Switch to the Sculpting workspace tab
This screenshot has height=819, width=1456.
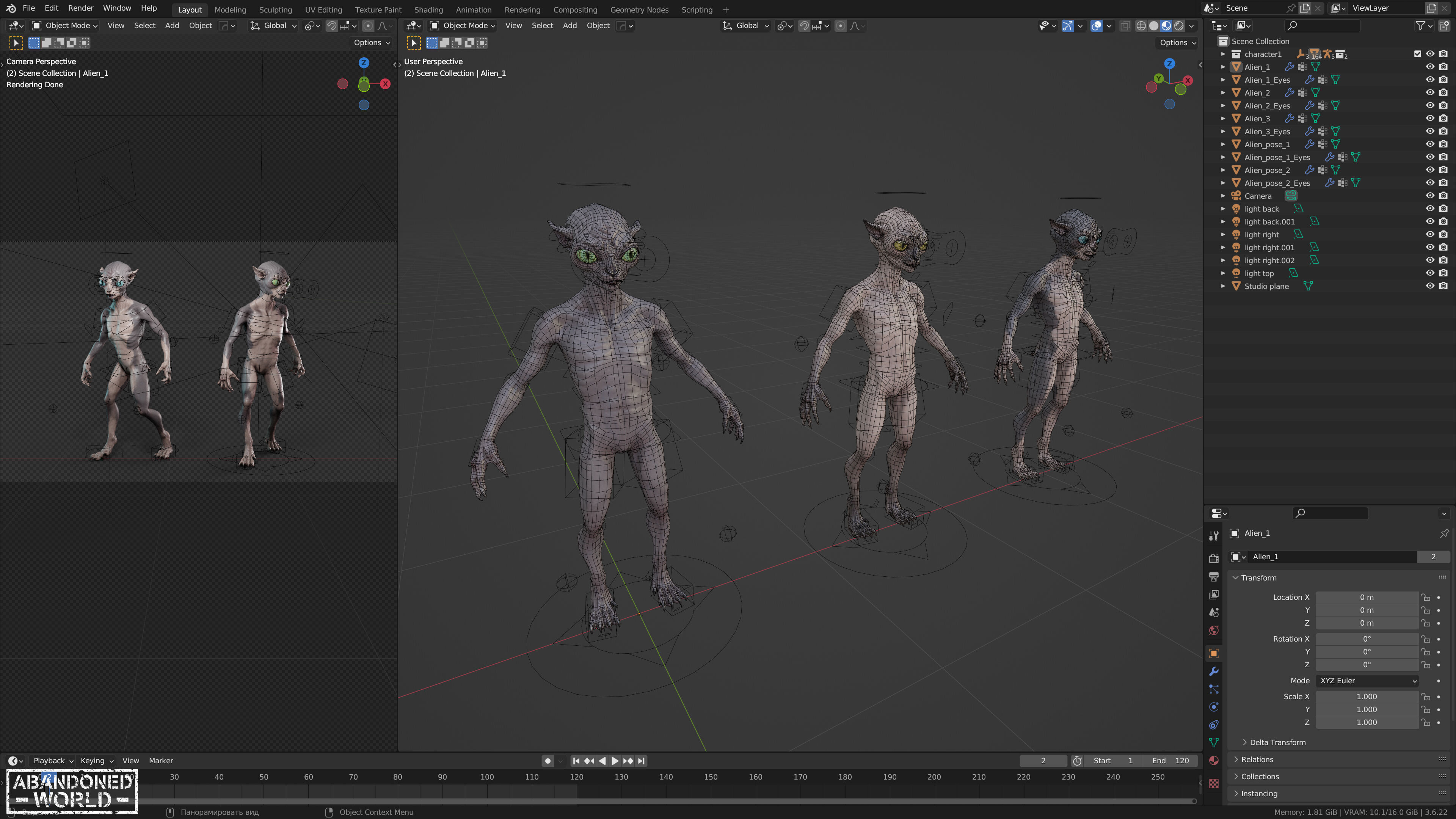275,9
